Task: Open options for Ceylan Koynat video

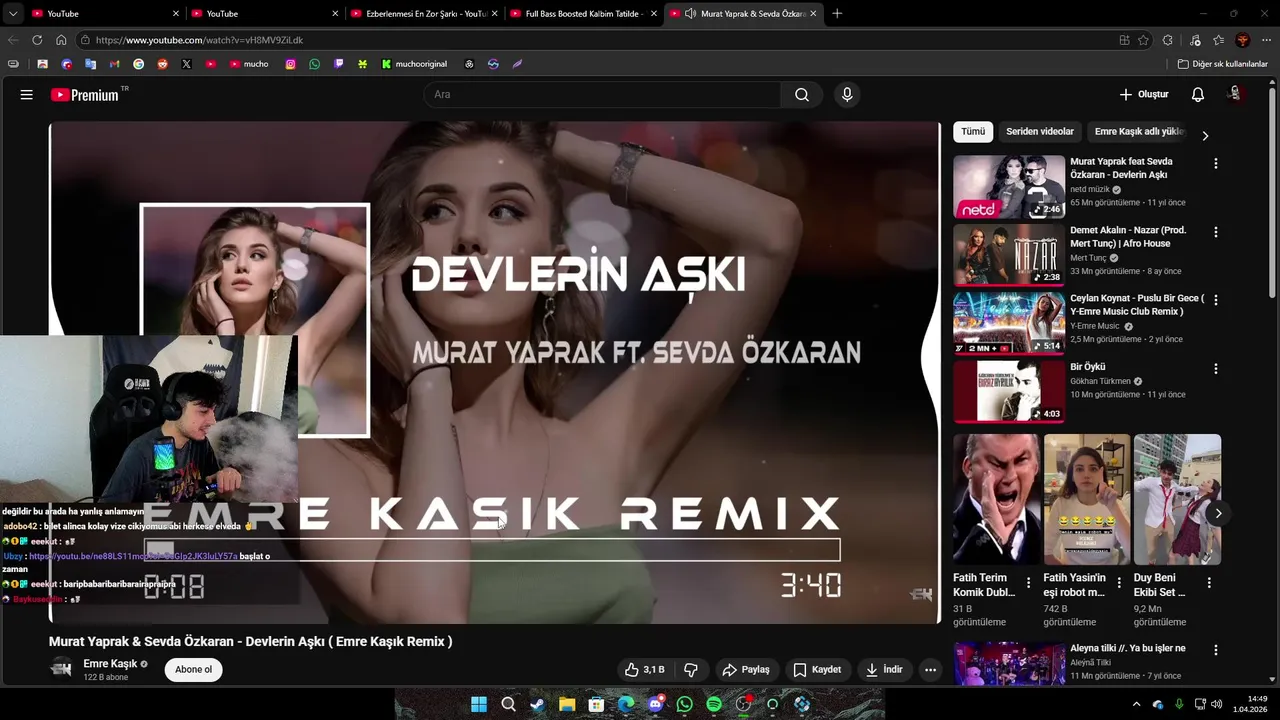Action: pos(1216,300)
